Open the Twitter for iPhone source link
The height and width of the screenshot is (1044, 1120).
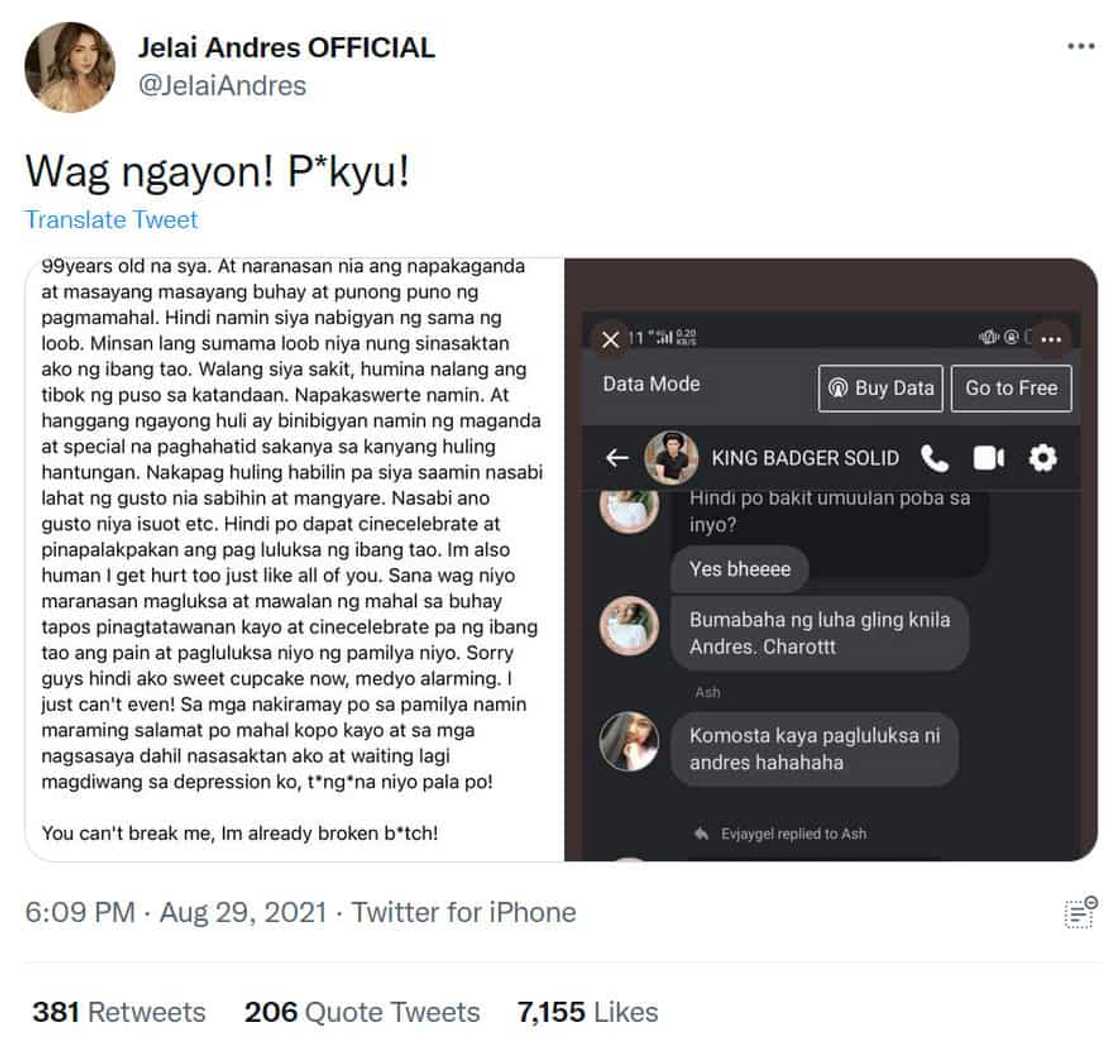(x=464, y=912)
